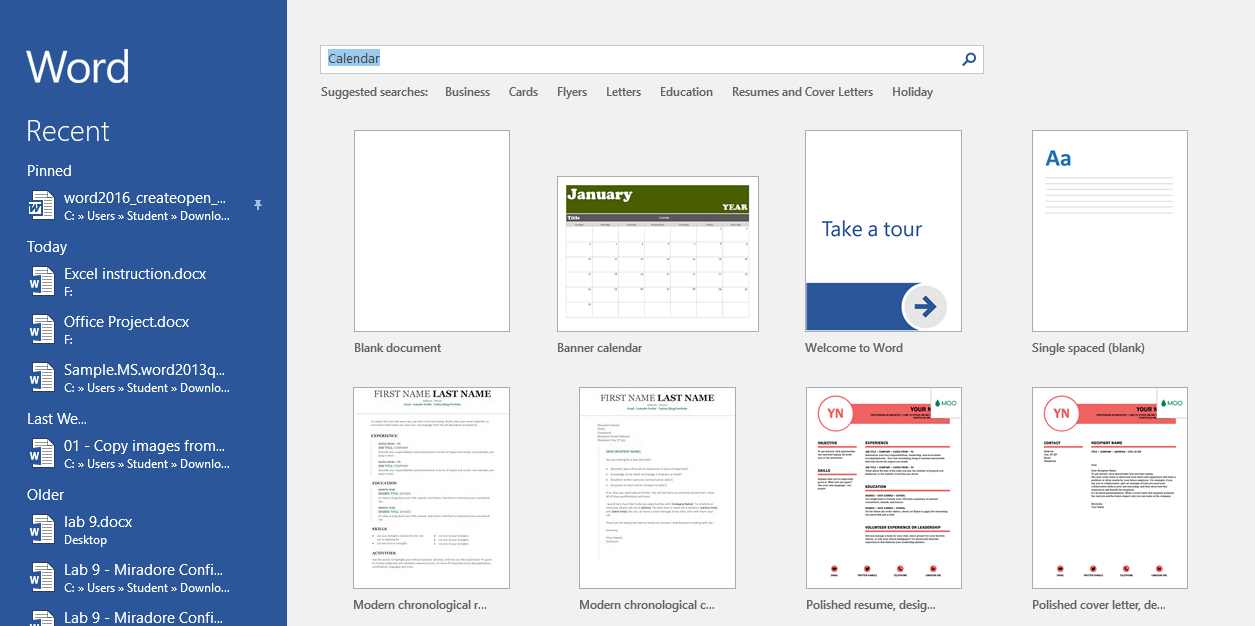Click the Welcome to Word caption
The image size is (1255, 626).
tap(854, 348)
